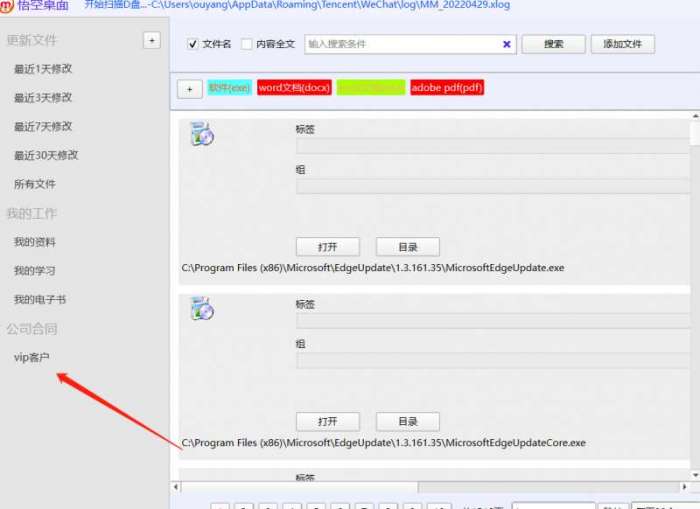Select the 公司合同 section header
Screen dimensions: 700x509
(x=32, y=329)
